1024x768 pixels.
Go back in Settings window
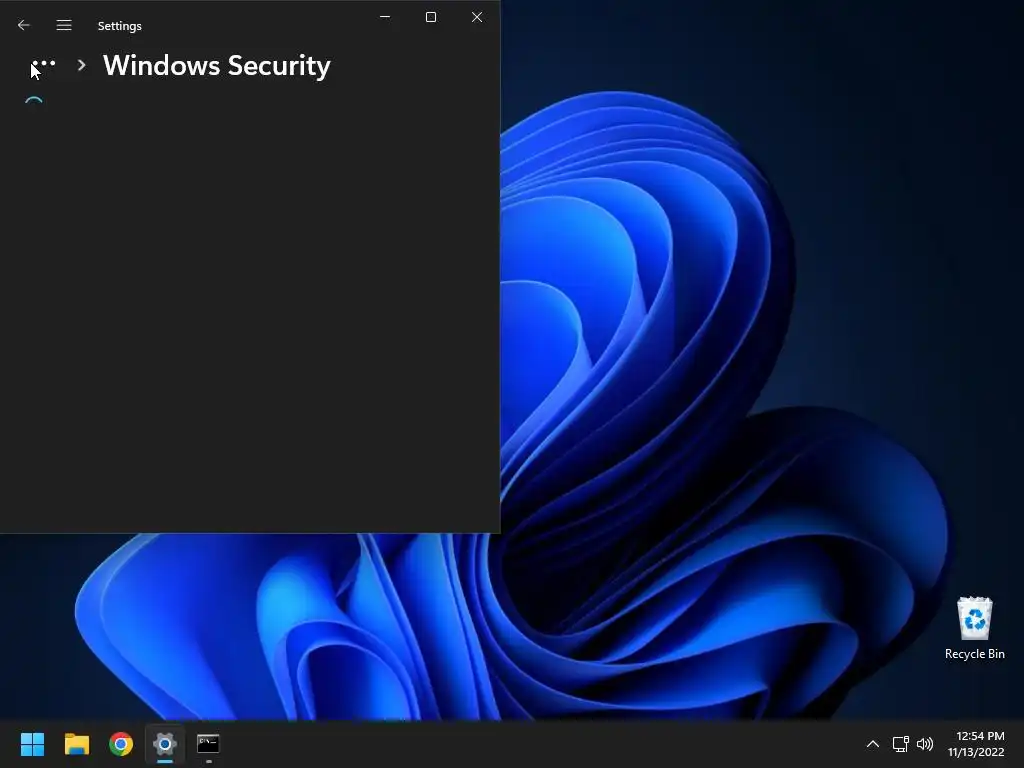[x=24, y=25]
